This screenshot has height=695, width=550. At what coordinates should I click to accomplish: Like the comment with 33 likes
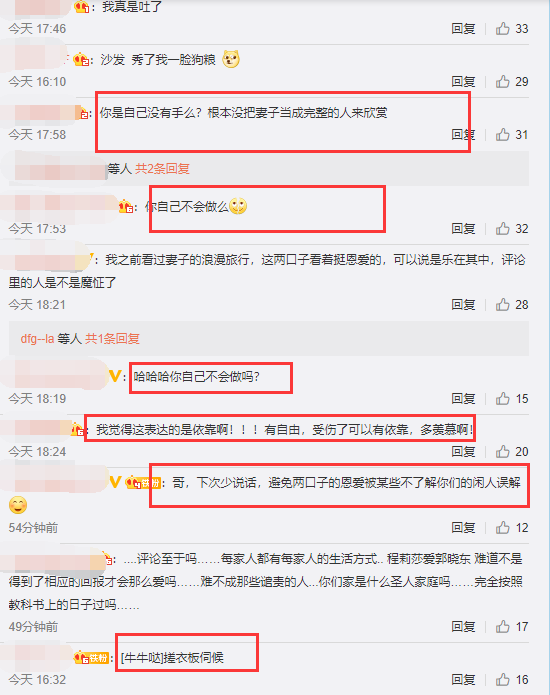coord(503,28)
